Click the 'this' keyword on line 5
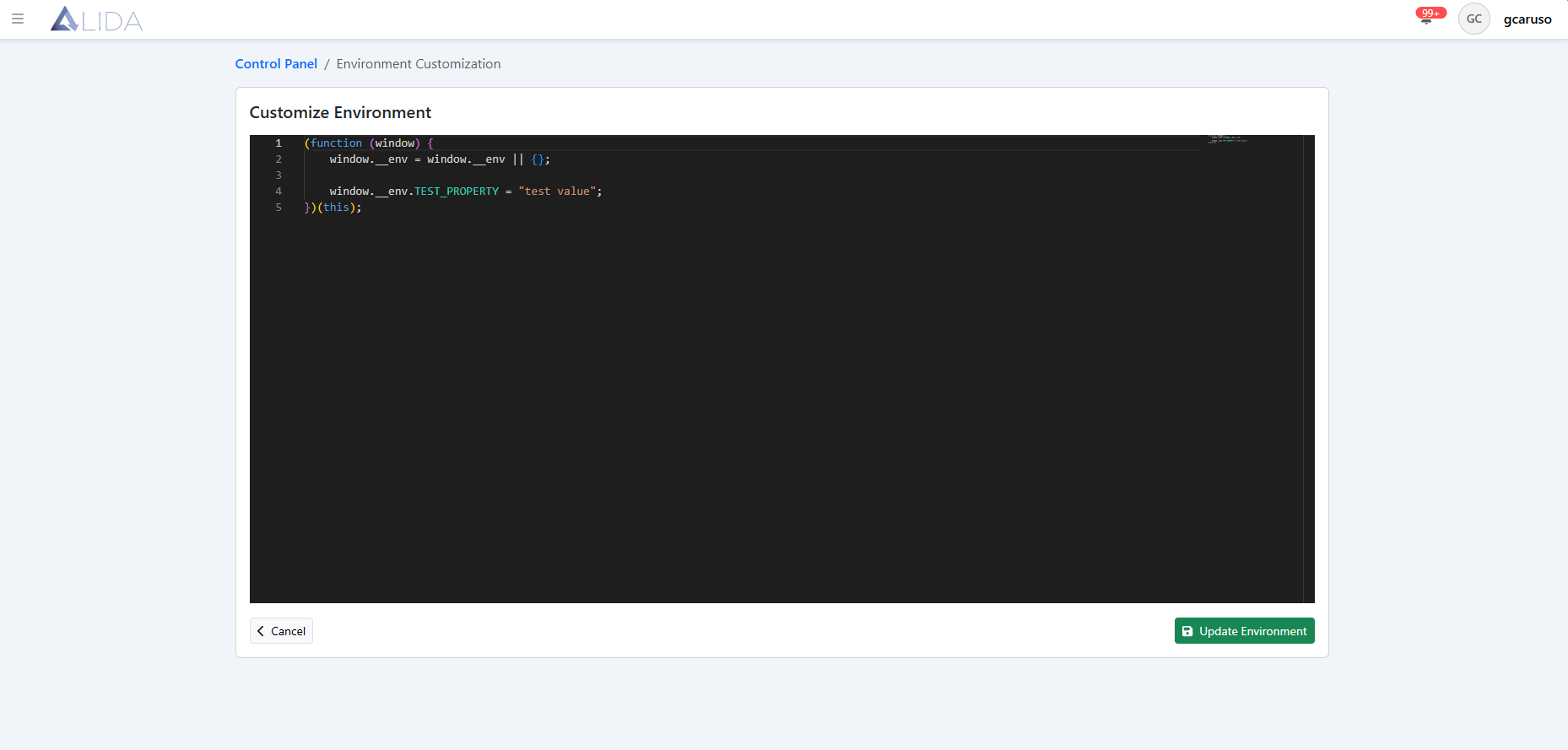Viewport: 1568px width, 750px height. [x=336, y=208]
